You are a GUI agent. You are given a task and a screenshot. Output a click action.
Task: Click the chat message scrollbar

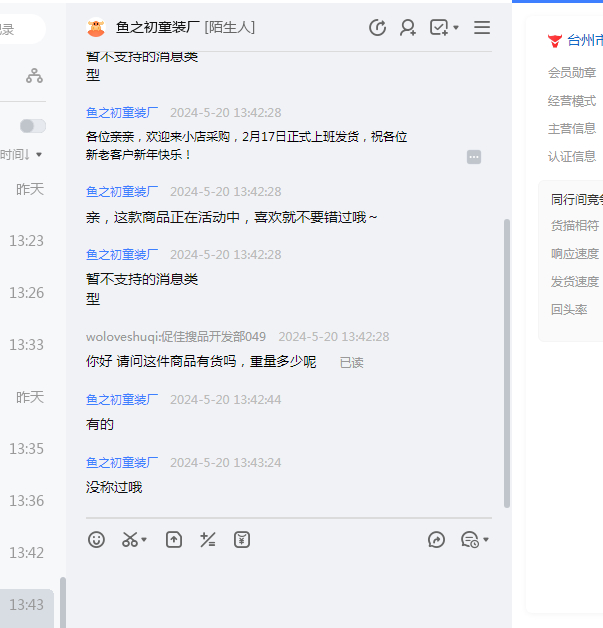pyautogui.click(x=506, y=360)
